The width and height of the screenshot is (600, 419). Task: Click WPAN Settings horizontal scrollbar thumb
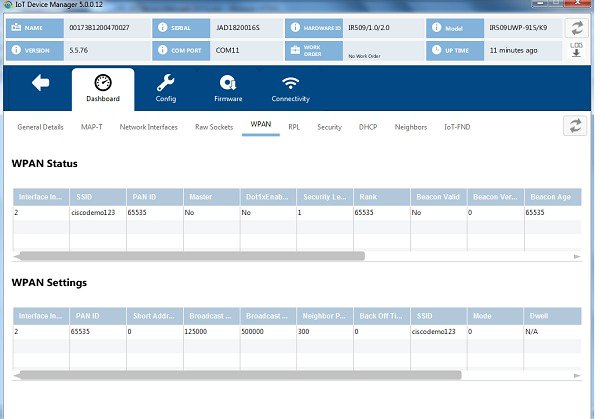point(240,375)
